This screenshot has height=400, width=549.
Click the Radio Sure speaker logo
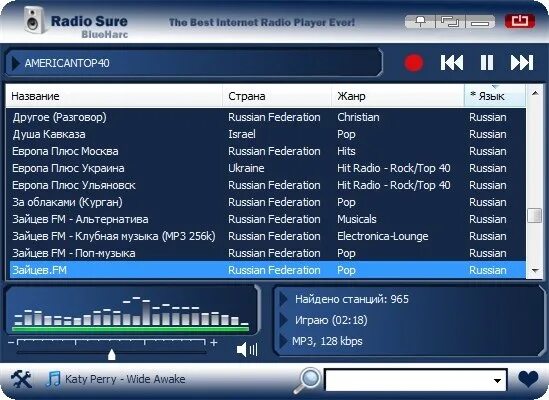point(34,20)
